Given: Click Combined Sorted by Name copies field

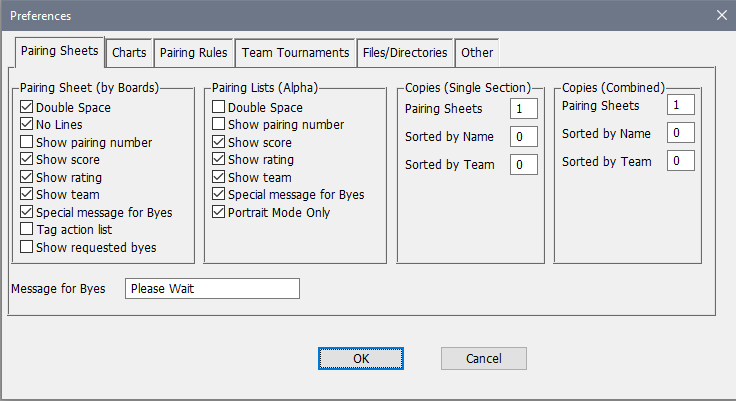Looking at the screenshot, I should pyautogui.click(x=681, y=133).
